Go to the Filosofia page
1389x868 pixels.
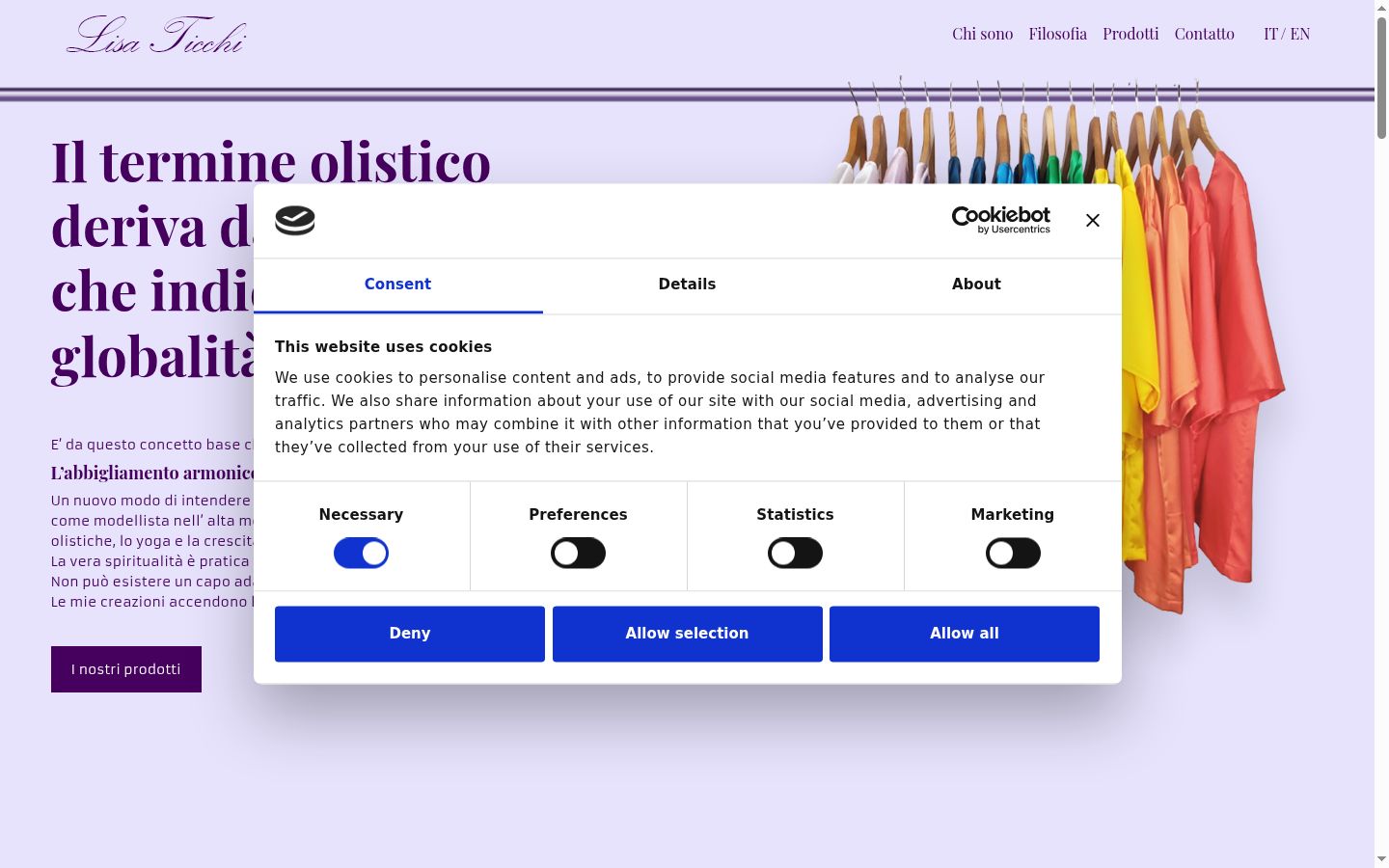click(x=1057, y=34)
